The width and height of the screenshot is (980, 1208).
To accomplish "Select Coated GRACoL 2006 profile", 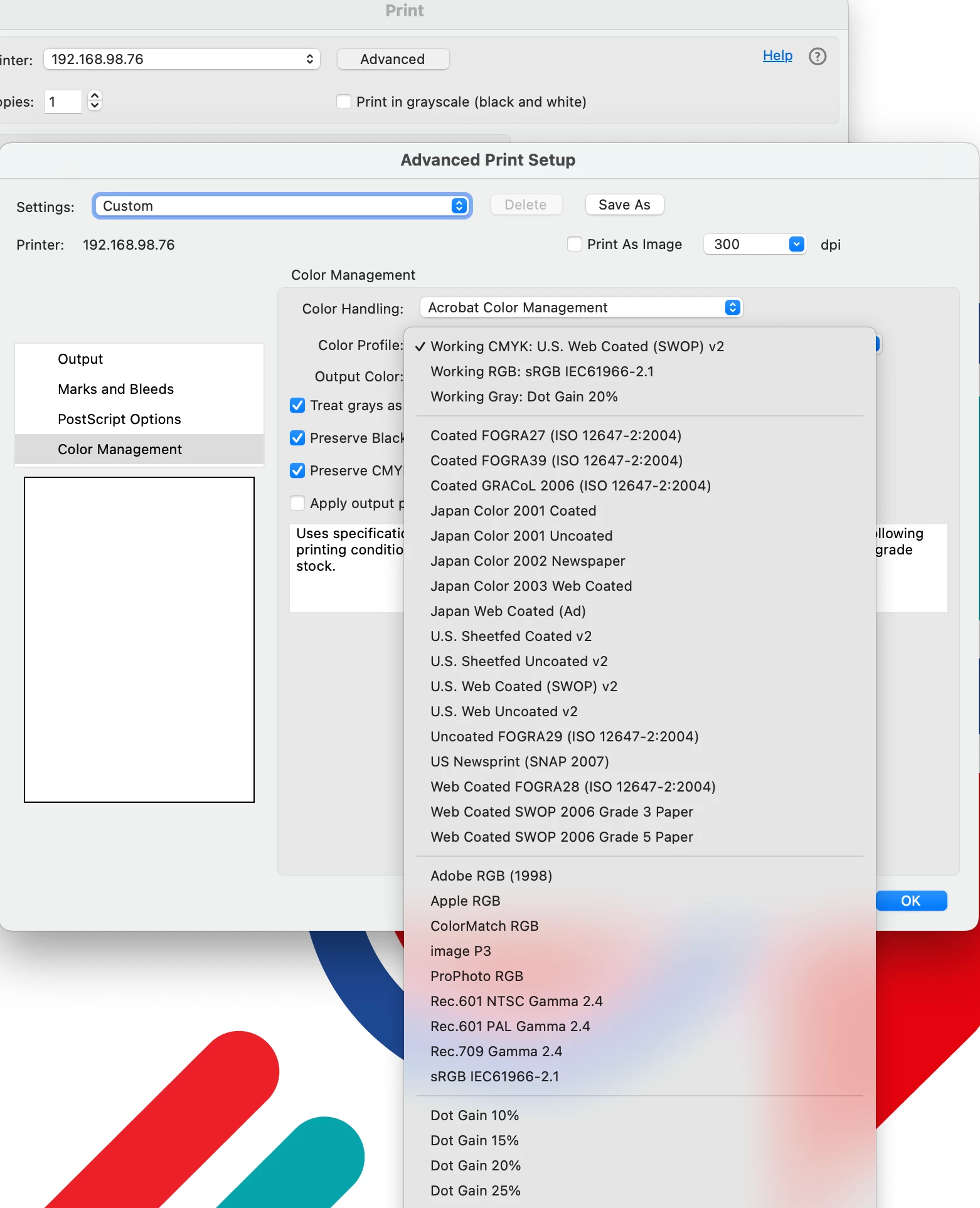I will 639,485.
